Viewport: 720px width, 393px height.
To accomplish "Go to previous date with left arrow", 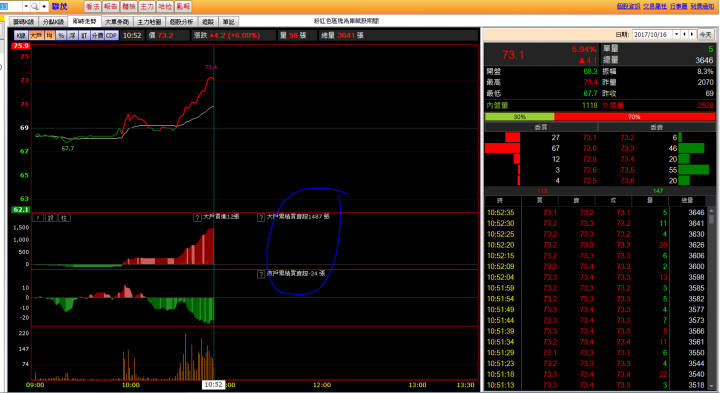I will click(x=685, y=34).
